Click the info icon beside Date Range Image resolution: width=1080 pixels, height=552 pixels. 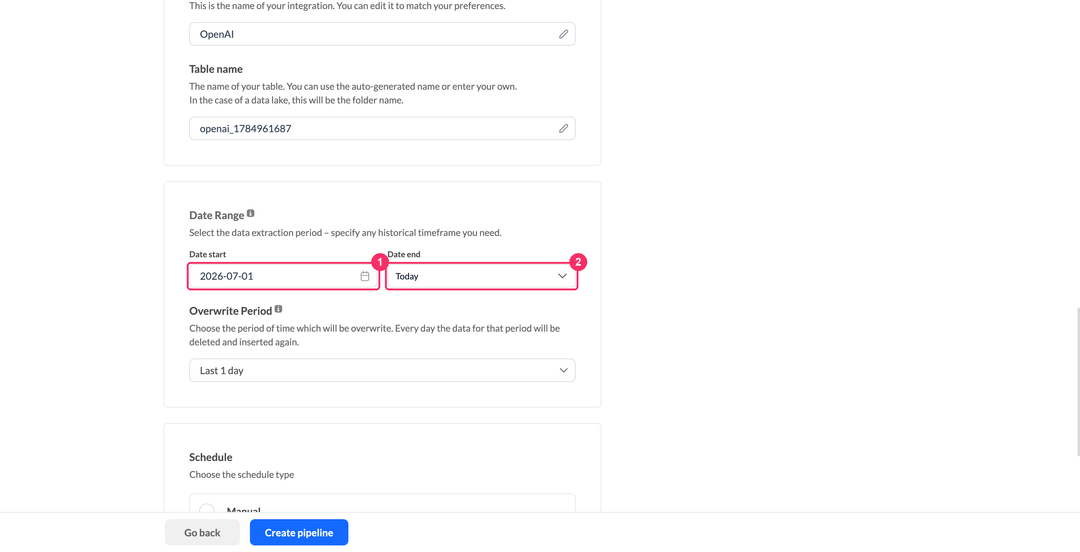pos(251,214)
